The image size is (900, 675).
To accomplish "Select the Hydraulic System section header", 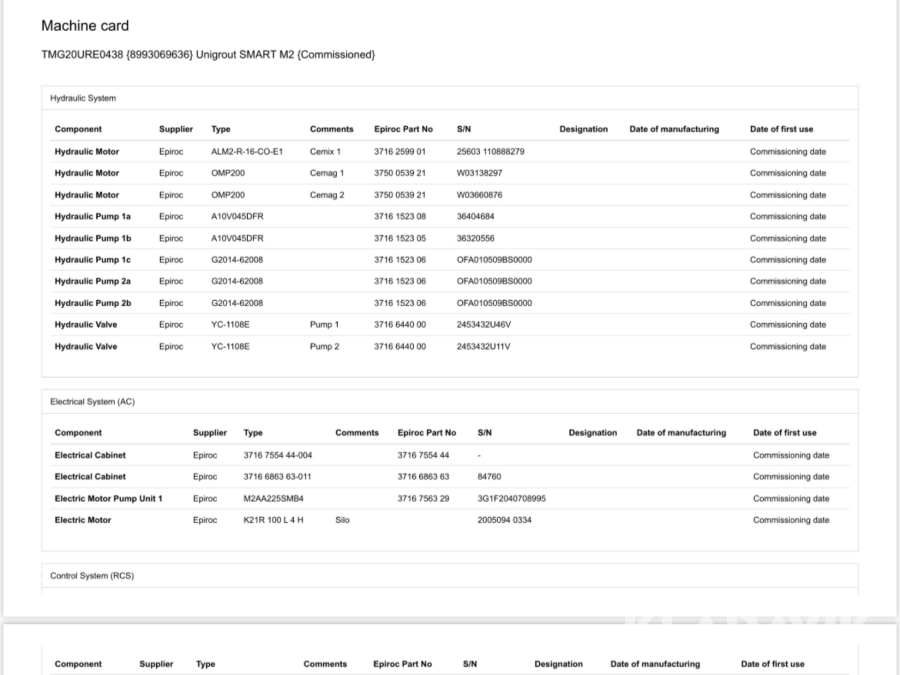I will 83,98.
